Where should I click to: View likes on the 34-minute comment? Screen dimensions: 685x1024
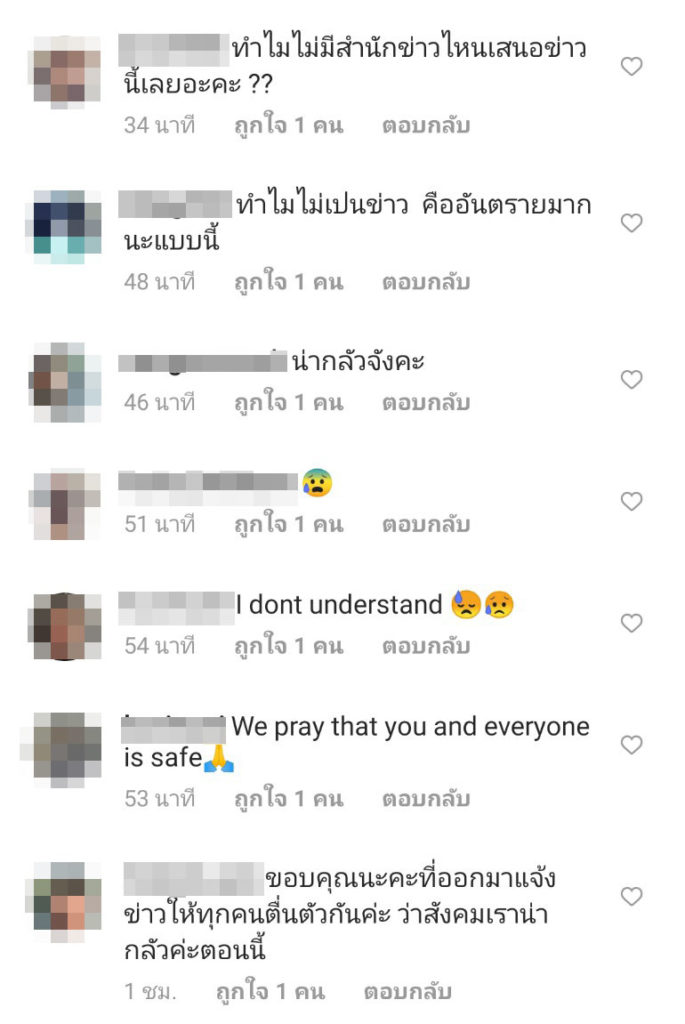click(289, 125)
